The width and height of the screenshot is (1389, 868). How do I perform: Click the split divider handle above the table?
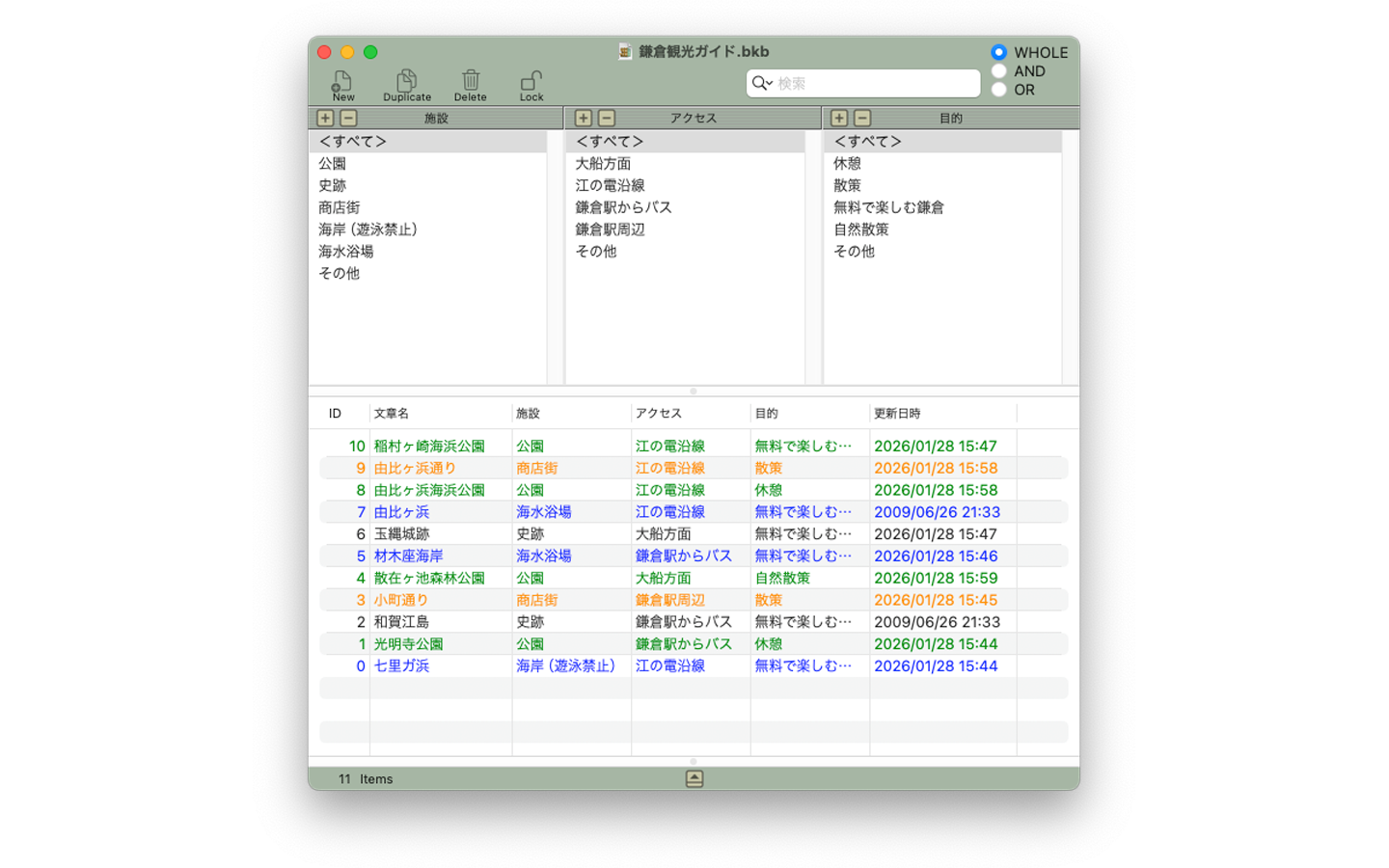point(694,391)
